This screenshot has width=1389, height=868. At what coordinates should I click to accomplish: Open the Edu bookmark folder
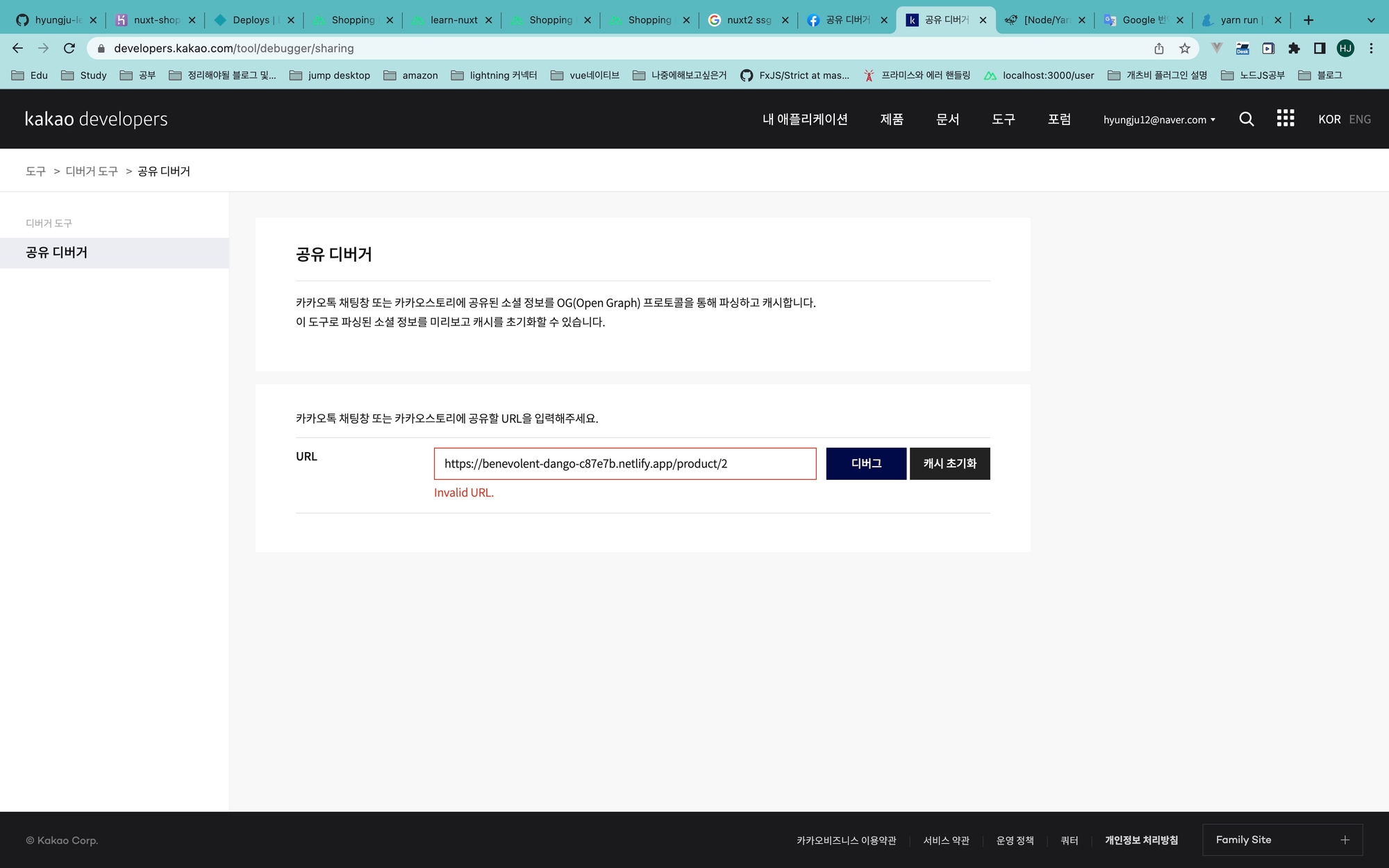coord(30,75)
